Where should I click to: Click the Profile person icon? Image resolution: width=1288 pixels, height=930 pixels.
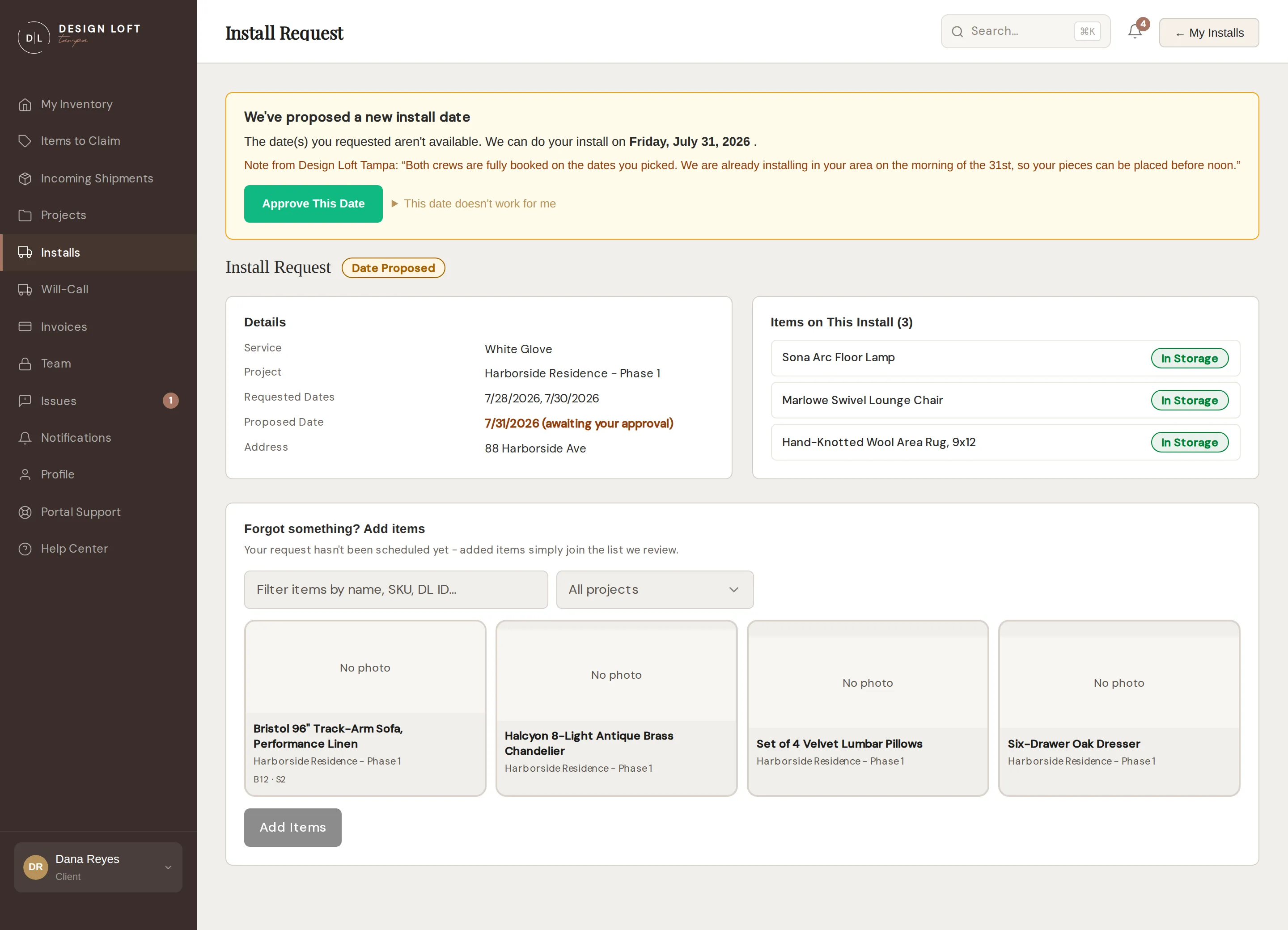click(x=25, y=475)
